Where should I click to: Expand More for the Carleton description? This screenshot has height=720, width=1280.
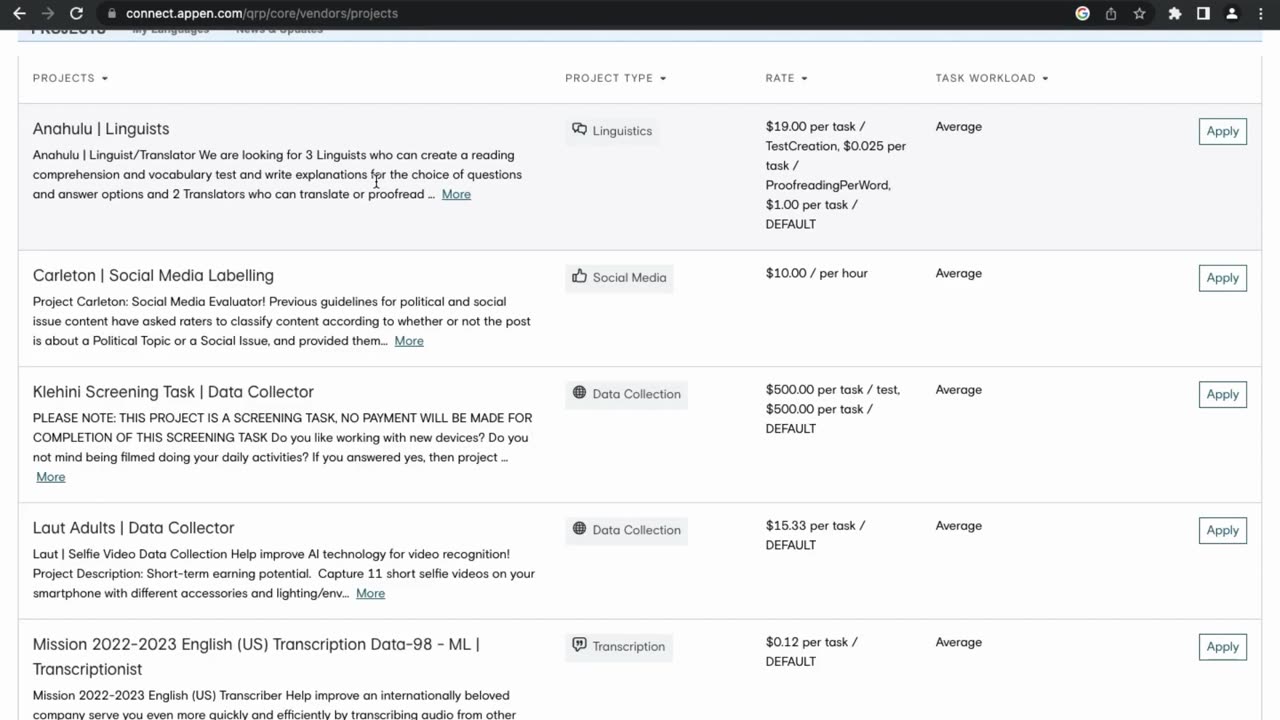click(x=409, y=341)
